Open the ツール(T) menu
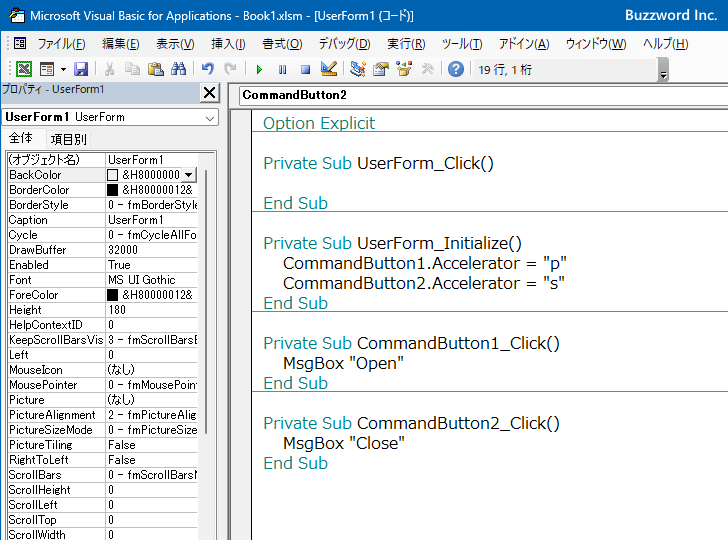Viewport: 728px width, 540px height. [x=462, y=44]
